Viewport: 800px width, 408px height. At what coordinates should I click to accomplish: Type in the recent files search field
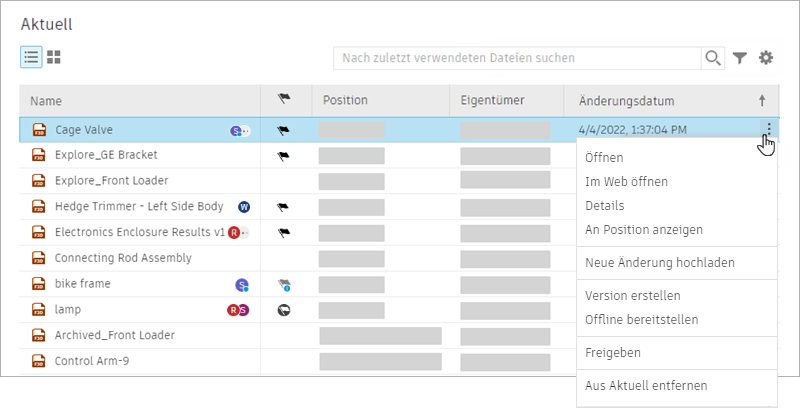coord(517,58)
